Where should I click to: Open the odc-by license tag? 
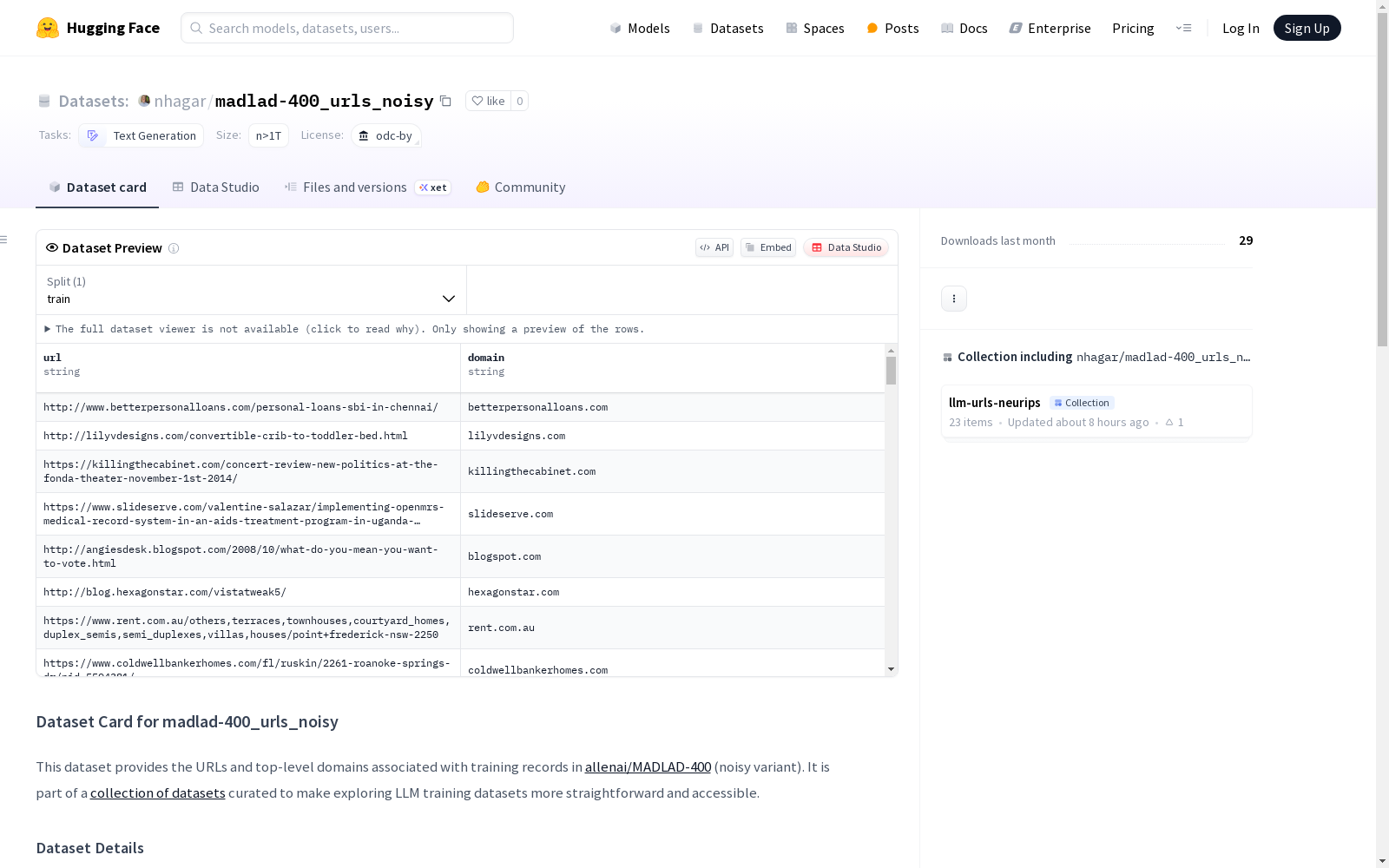[386, 135]
